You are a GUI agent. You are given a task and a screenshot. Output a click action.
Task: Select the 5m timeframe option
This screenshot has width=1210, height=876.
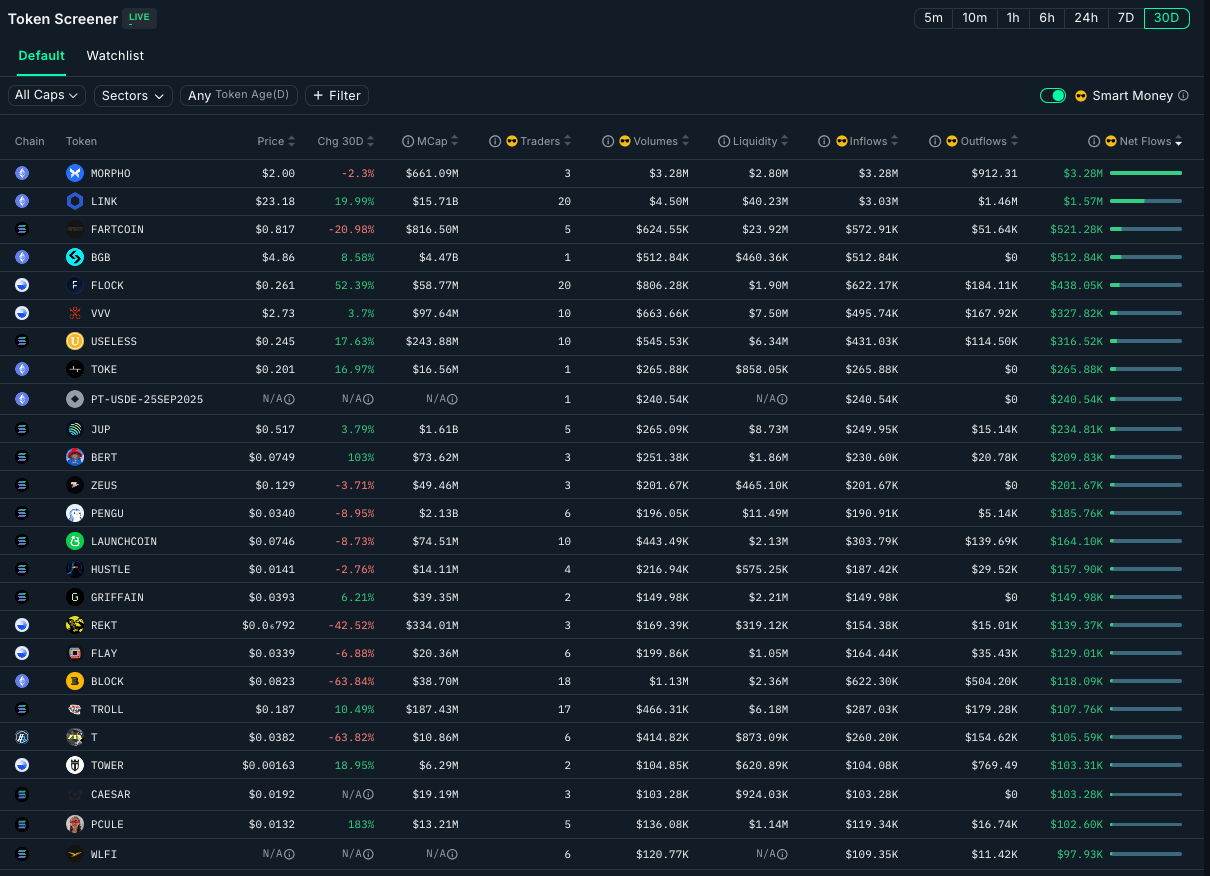click(x=933, y=18)
